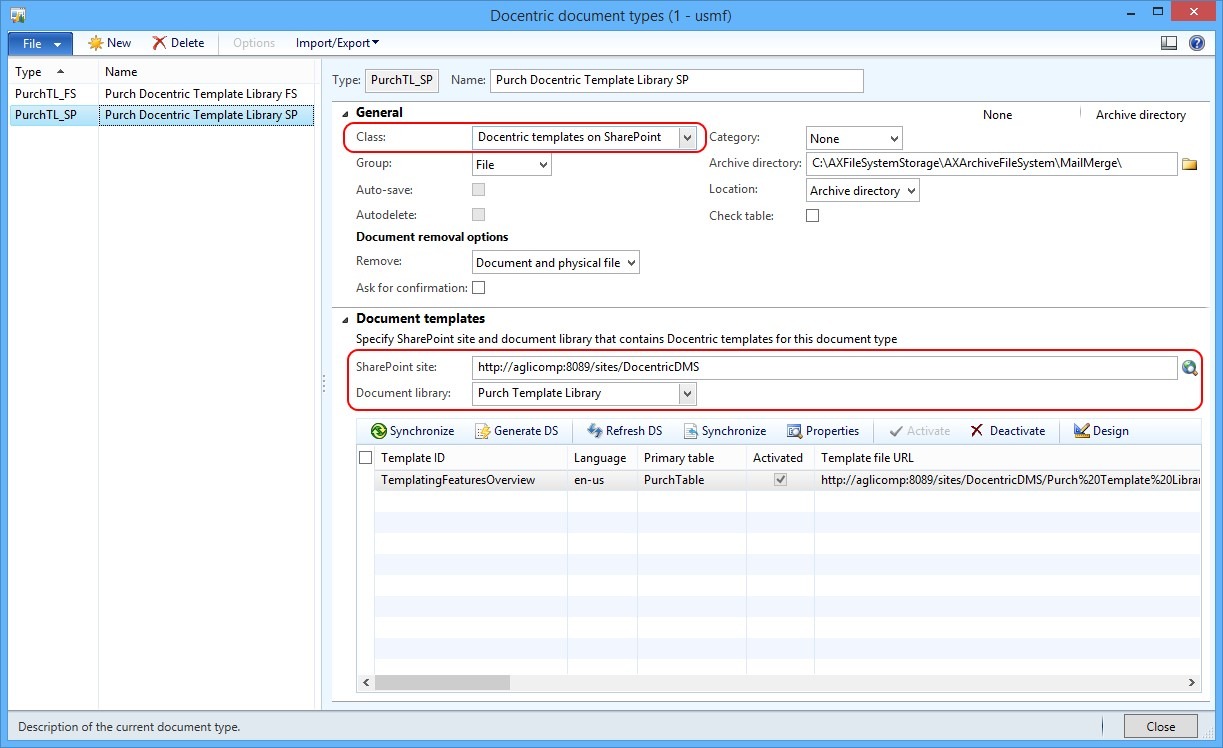Screen dimensions: 1223x748
Task: Click the application icon in title bar
Action: coord(18,15)
